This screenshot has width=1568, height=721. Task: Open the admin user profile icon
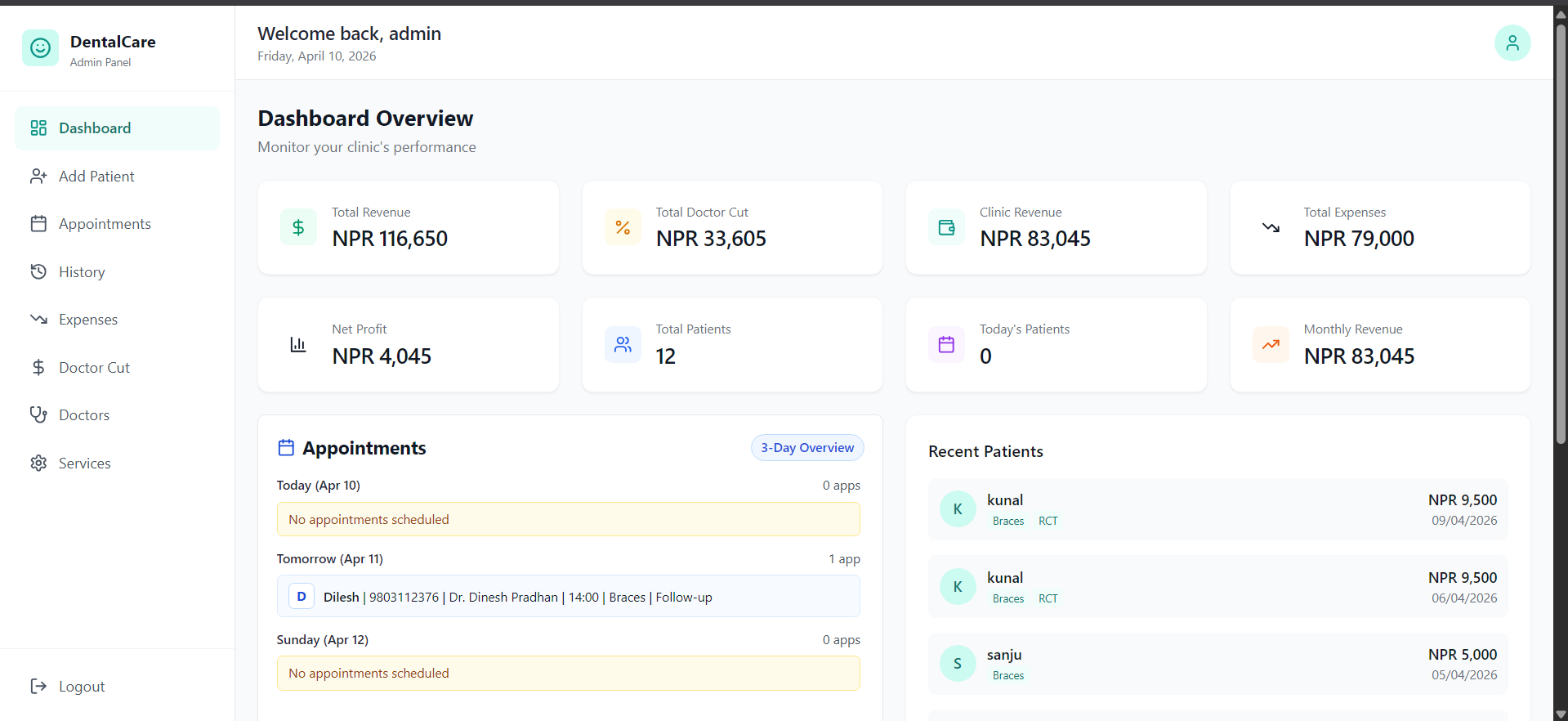click(x=1512, y=43)
